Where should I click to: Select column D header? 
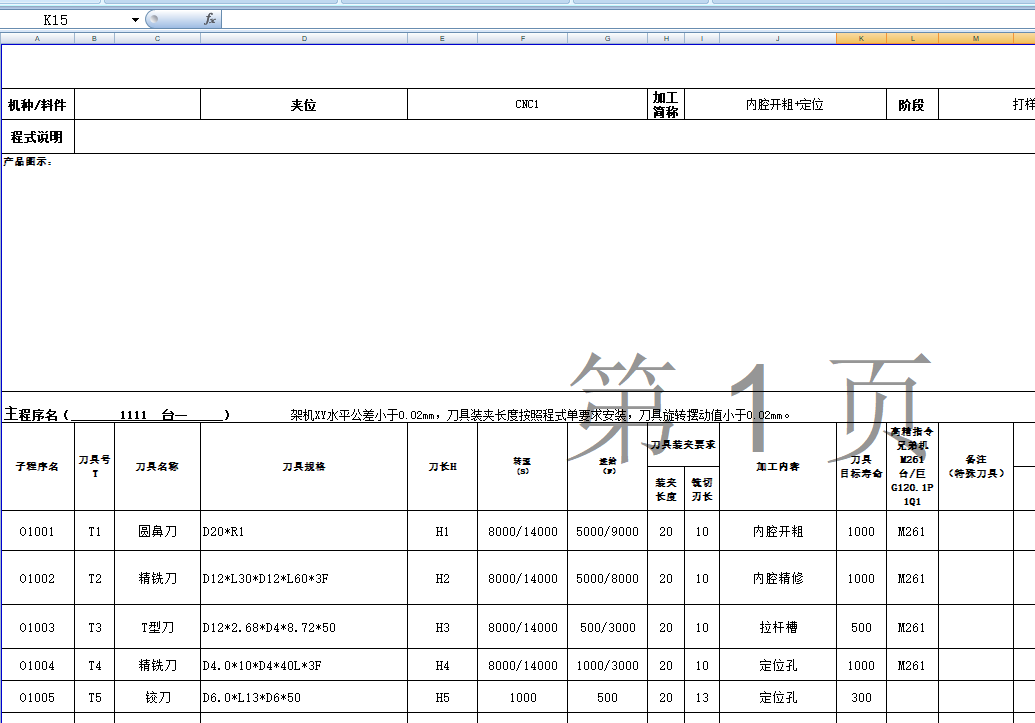click(x=304, y=38)
